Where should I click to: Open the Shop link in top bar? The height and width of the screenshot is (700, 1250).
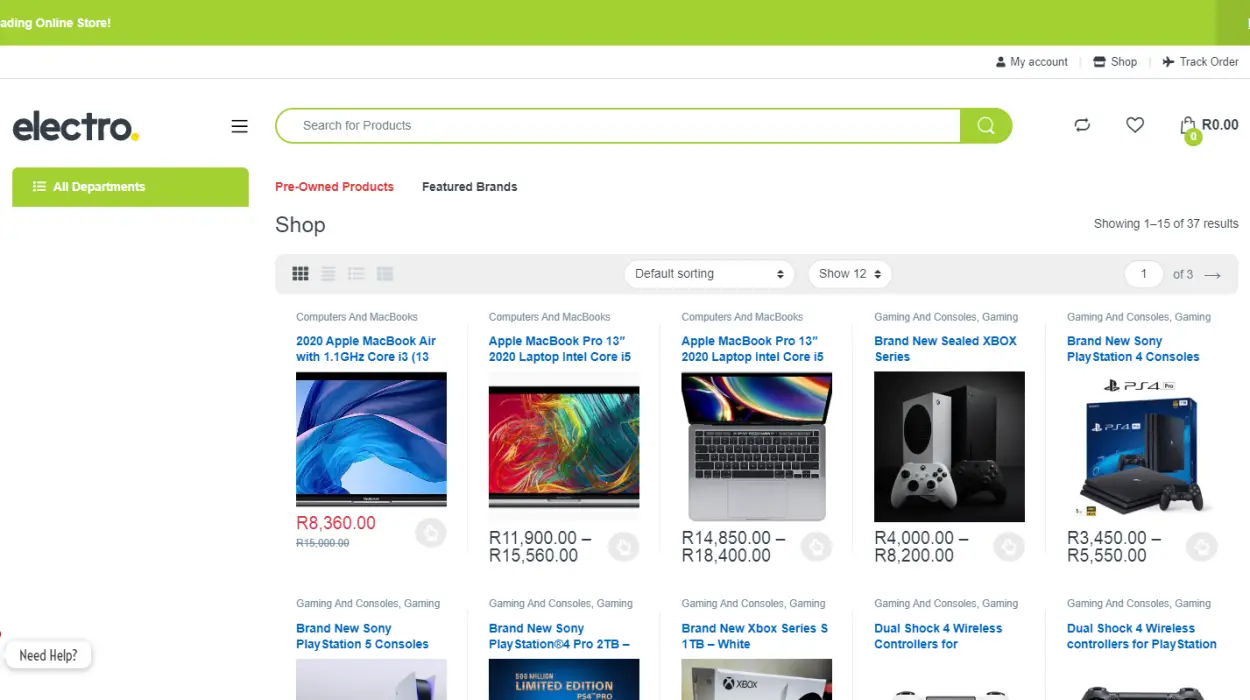pos(1115,62)
